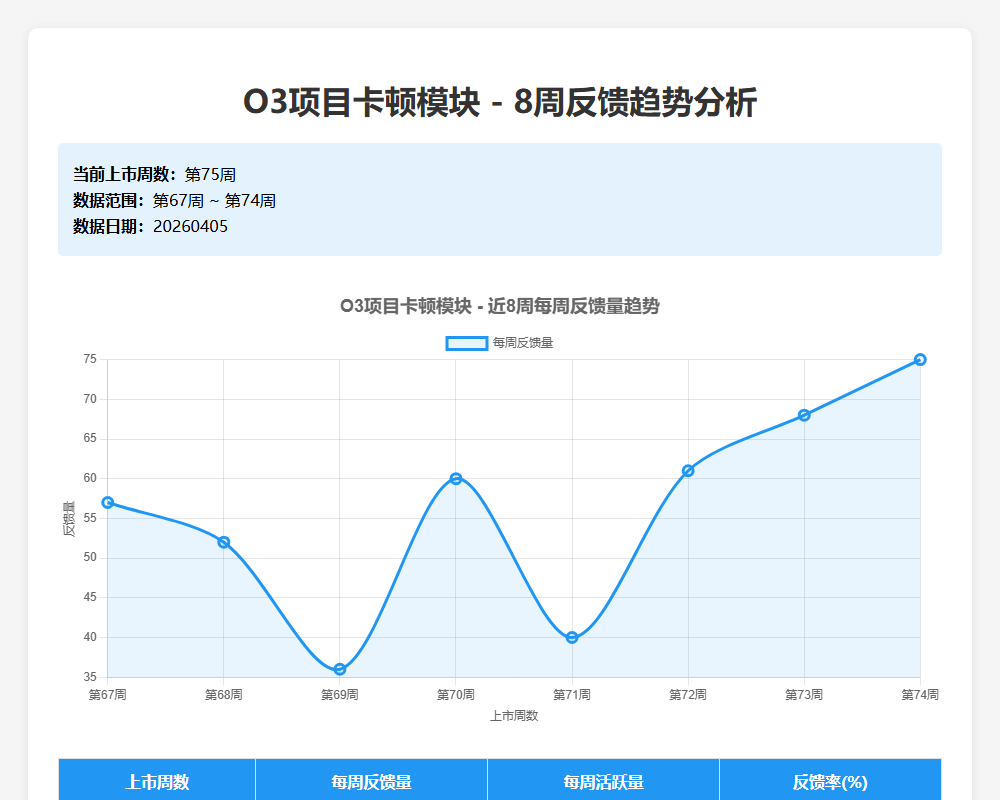Click the y-axis tick value 70
The image size is (1000, 800).
[x=90, y=399]
